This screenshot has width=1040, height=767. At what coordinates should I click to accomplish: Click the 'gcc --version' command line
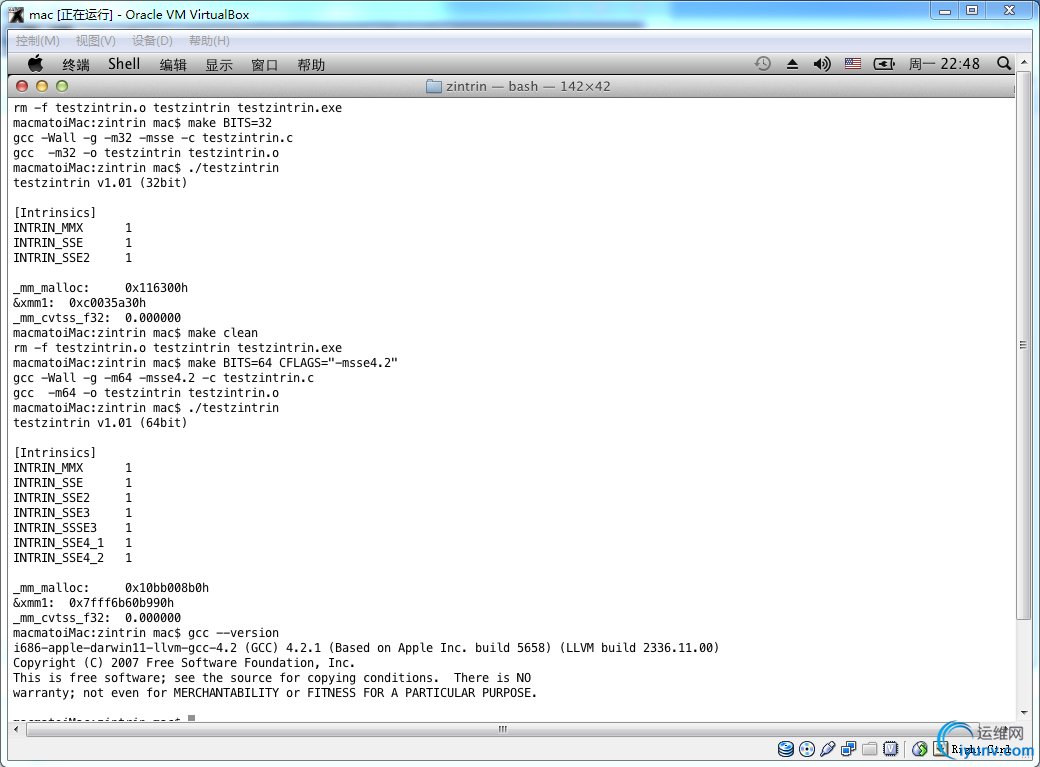146,633
